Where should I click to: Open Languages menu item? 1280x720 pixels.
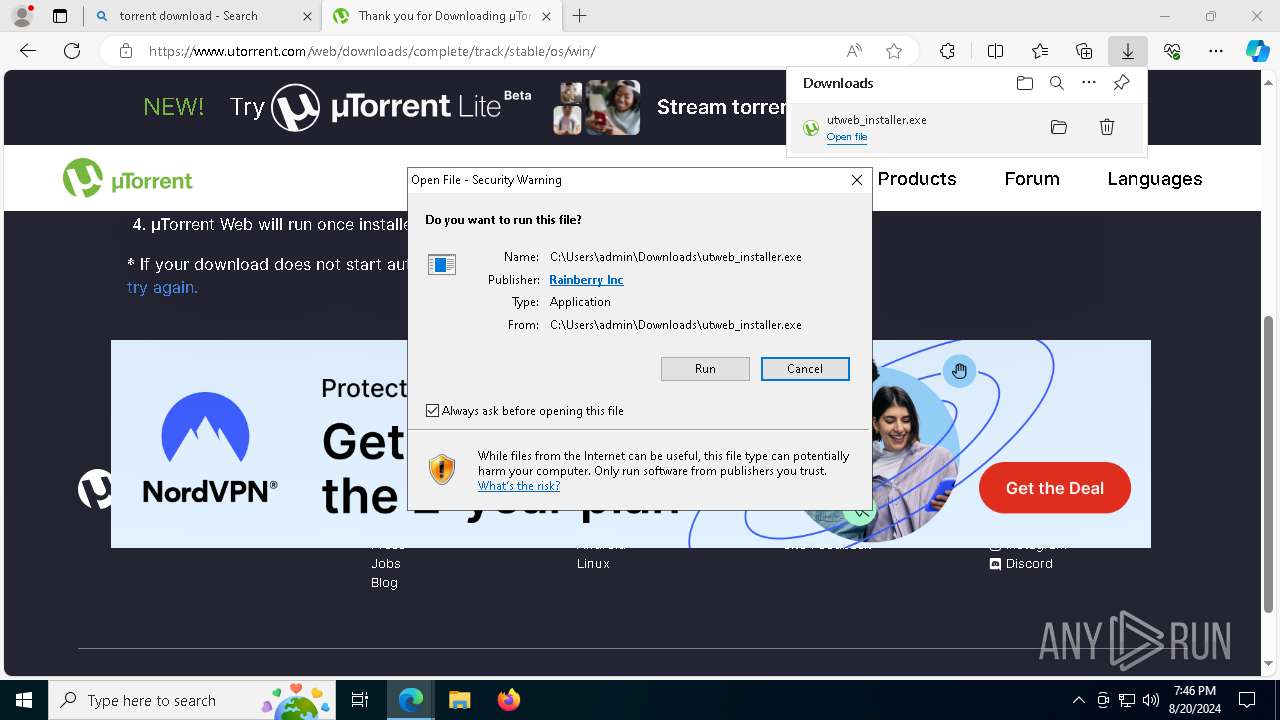(x=1155, y=179)
